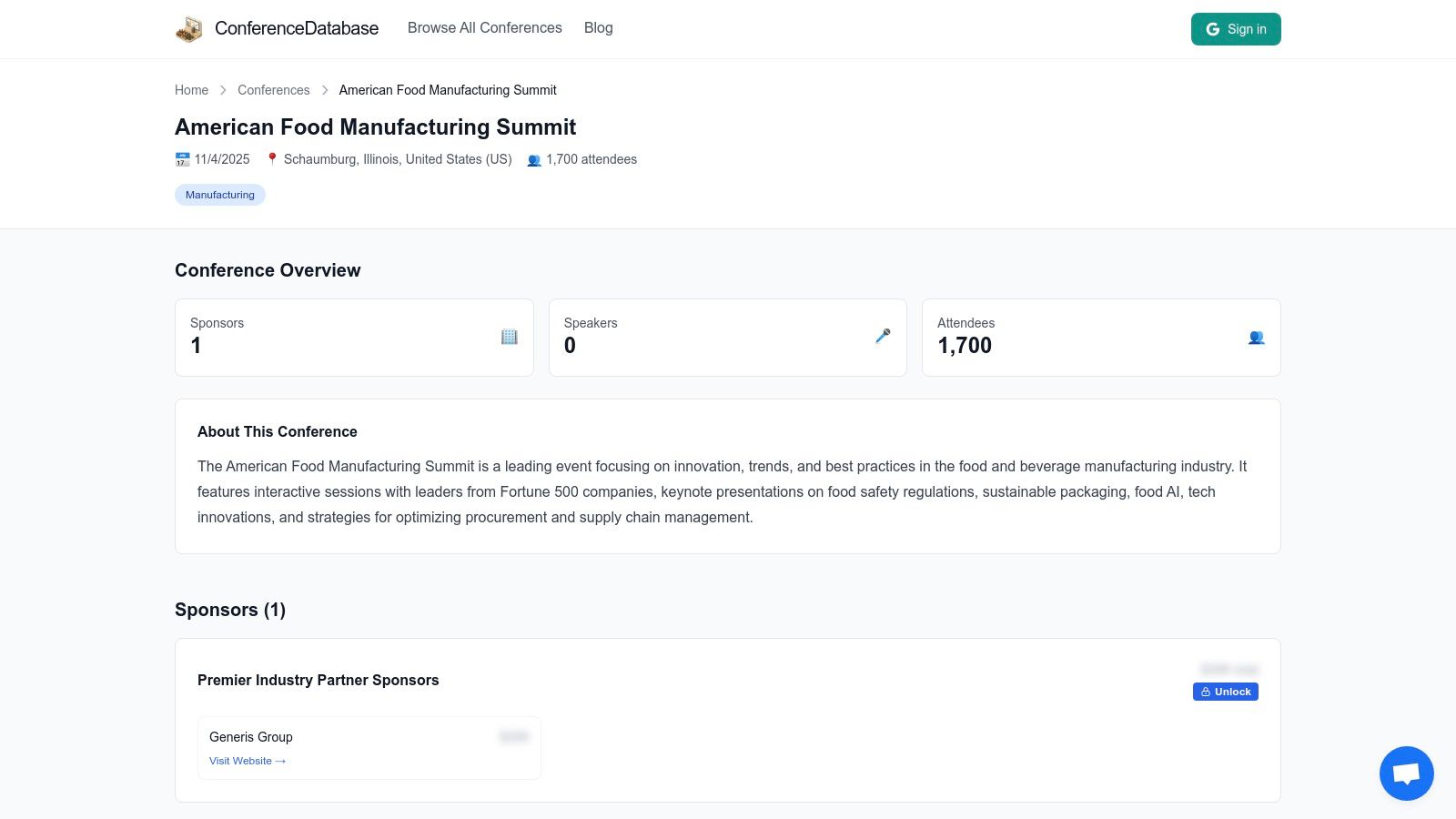This screenshot has width=1456, height=819.
Task: Follow the Visit Website link for Generis Group
Action: point(248,761)
